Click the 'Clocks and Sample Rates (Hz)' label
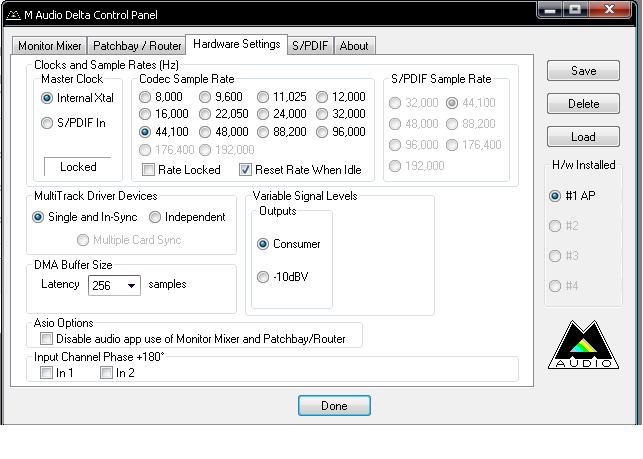Viewport: 643px width, 459px height. [106, 65]
